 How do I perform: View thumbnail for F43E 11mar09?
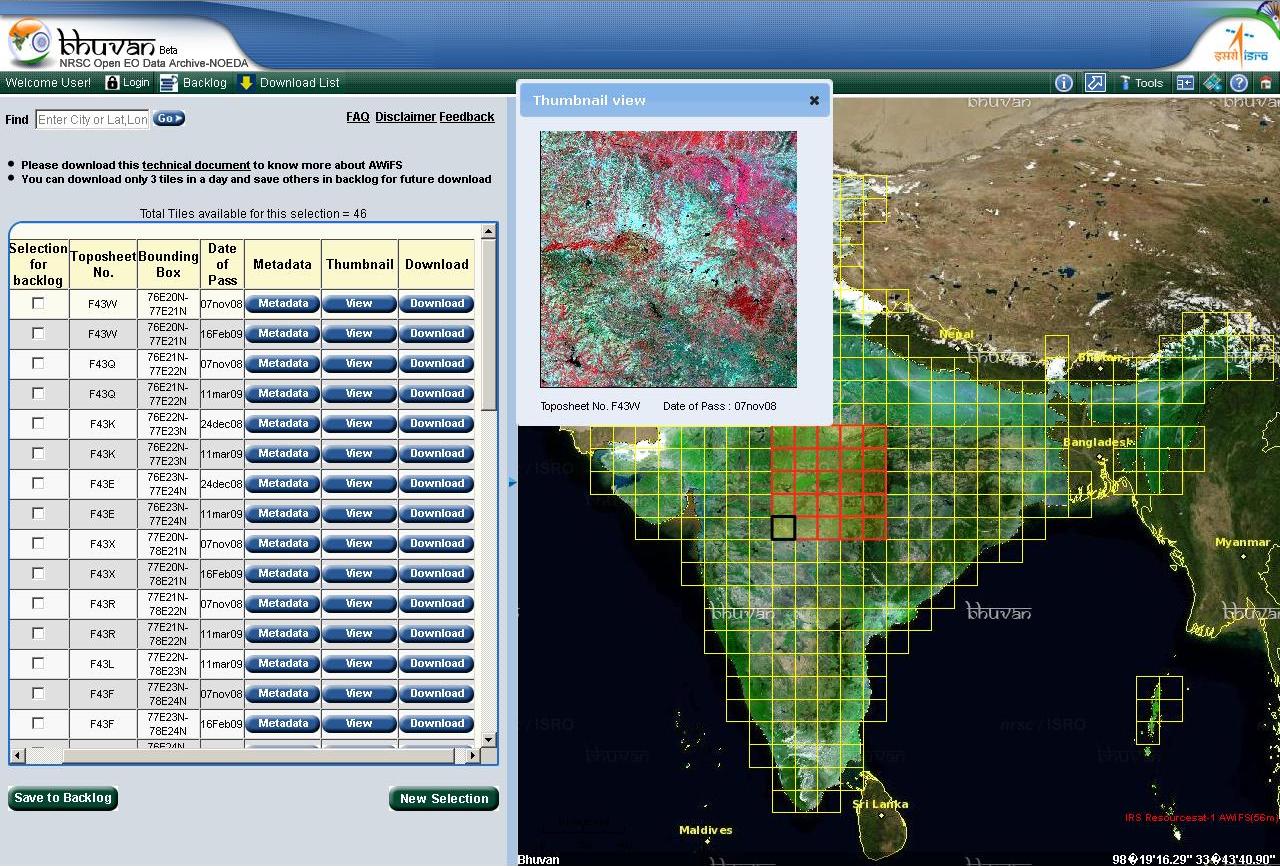(x=359, y=513)
